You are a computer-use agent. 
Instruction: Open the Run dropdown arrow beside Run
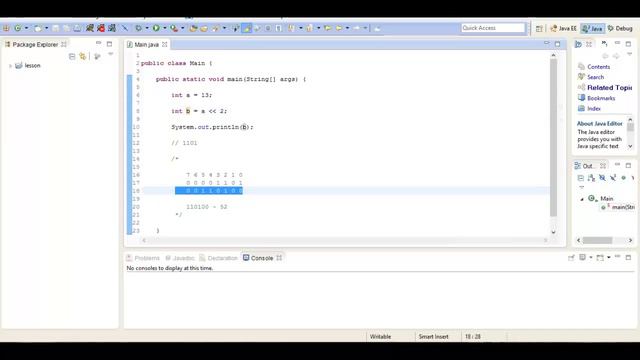pyautogui.click(x=165, y=28)
